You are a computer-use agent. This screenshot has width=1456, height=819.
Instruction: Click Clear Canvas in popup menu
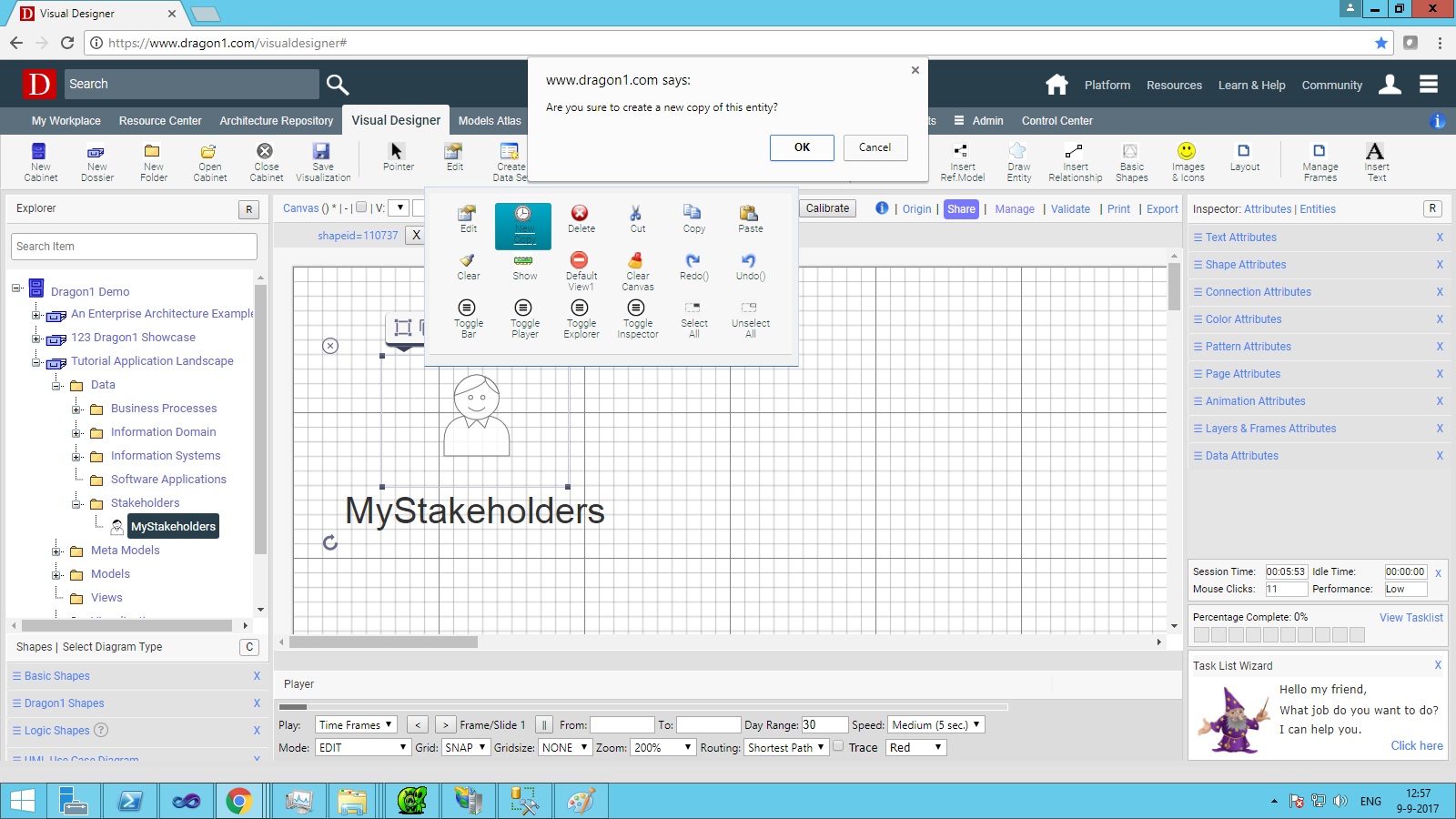637,271
